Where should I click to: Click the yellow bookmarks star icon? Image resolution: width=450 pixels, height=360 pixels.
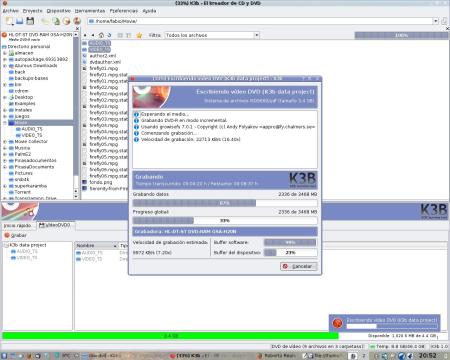click(139, 35)
